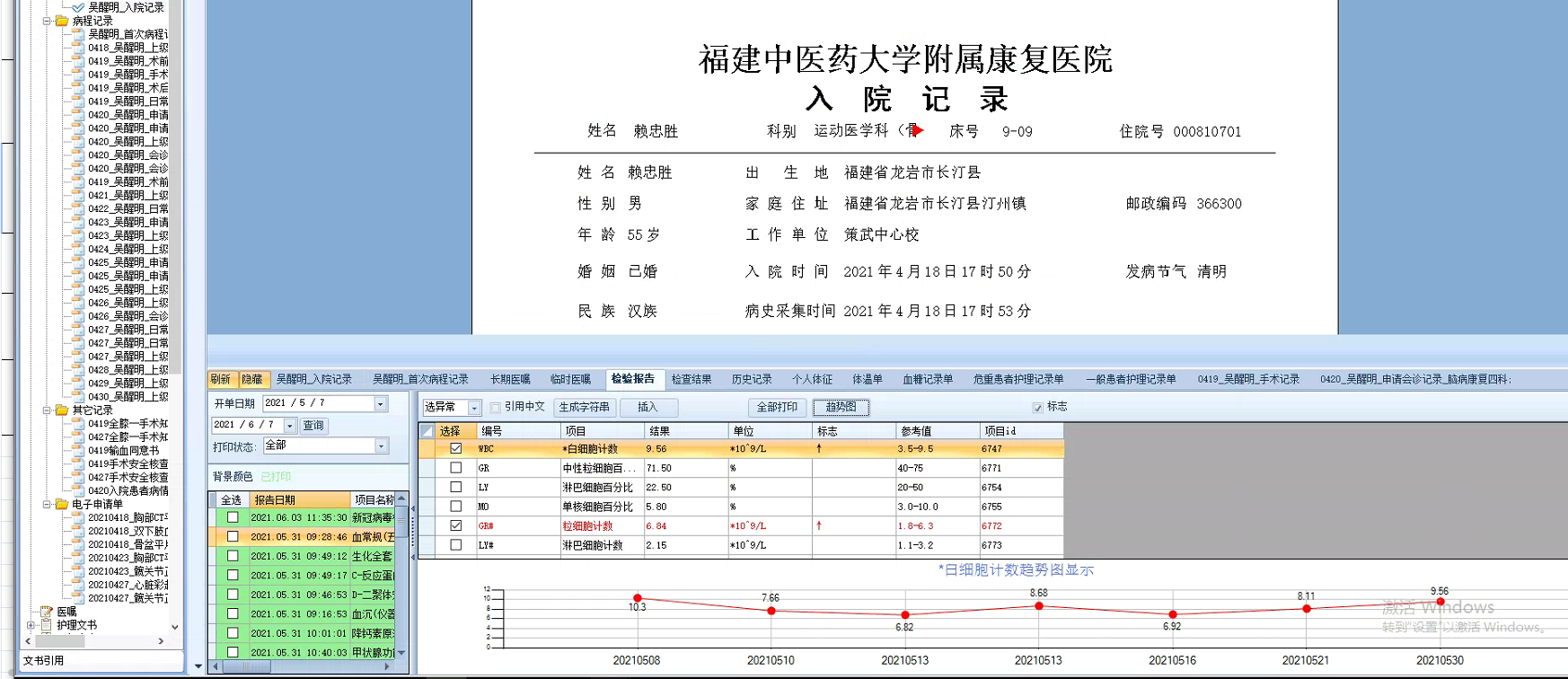Click the 电子申请单 folder icon
This screenshot has height=679, width=1568.
coord(62,504)
